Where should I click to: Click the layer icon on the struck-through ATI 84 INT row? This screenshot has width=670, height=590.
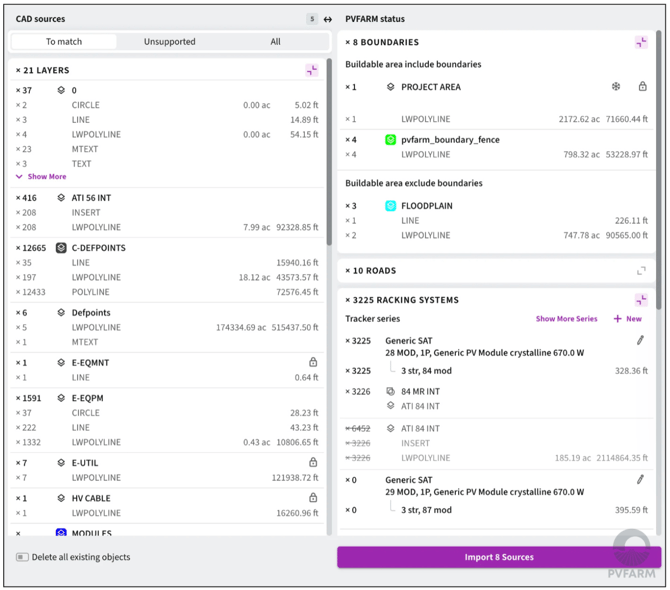[391, 429]
